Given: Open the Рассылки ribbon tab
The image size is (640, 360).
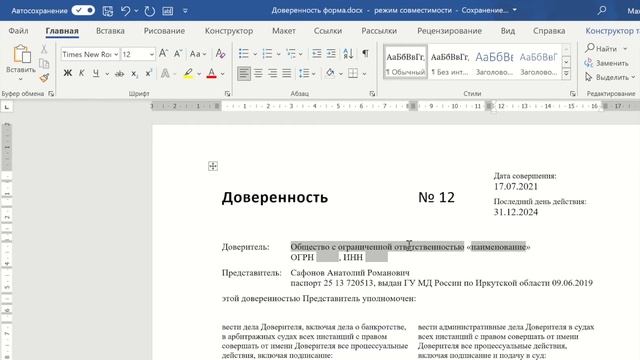Looking at the screenshot, I should click(379, 31).
